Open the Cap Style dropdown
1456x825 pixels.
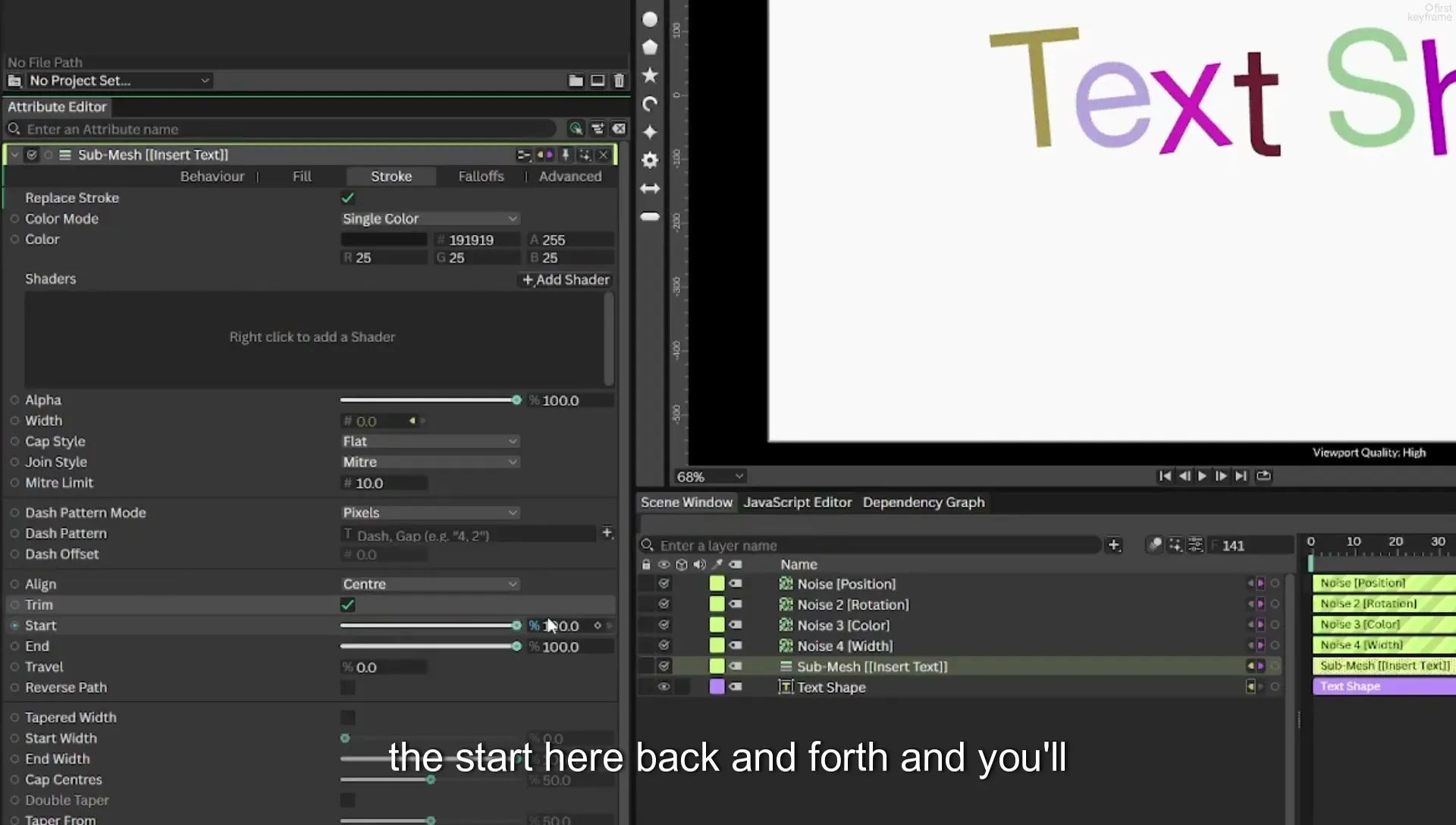click(x=430, y=441)
